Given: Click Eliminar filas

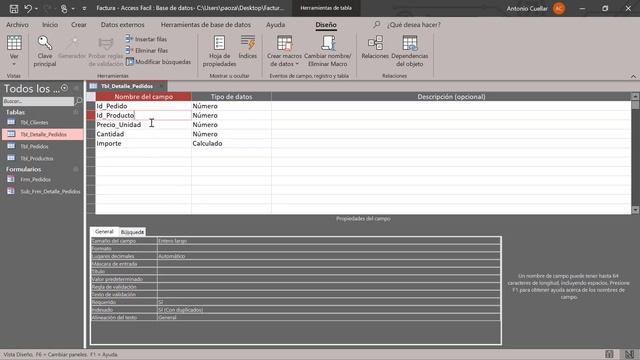Looking at the screenshot, I should (147, 51).
